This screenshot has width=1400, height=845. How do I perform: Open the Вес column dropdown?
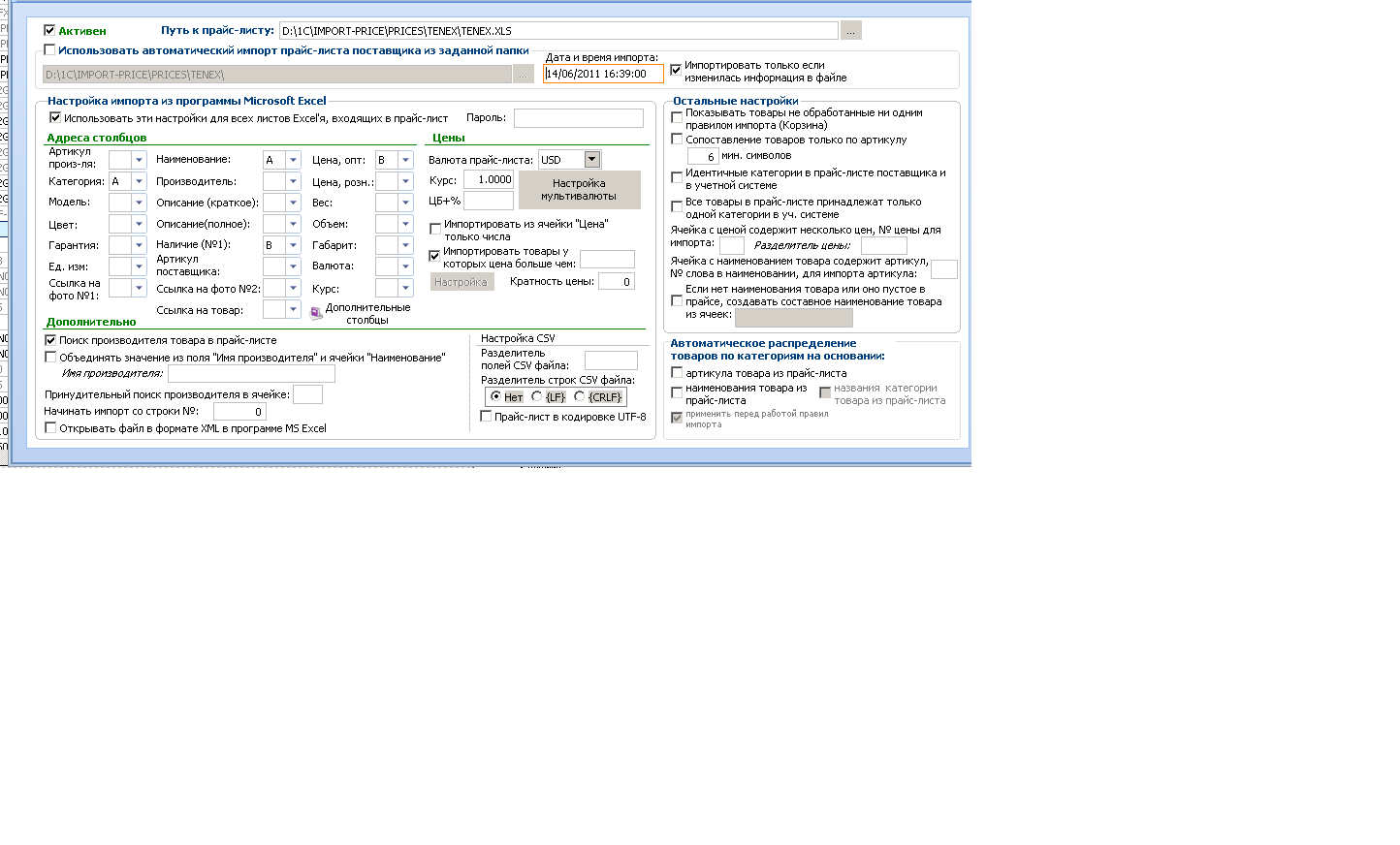[405, 203]
